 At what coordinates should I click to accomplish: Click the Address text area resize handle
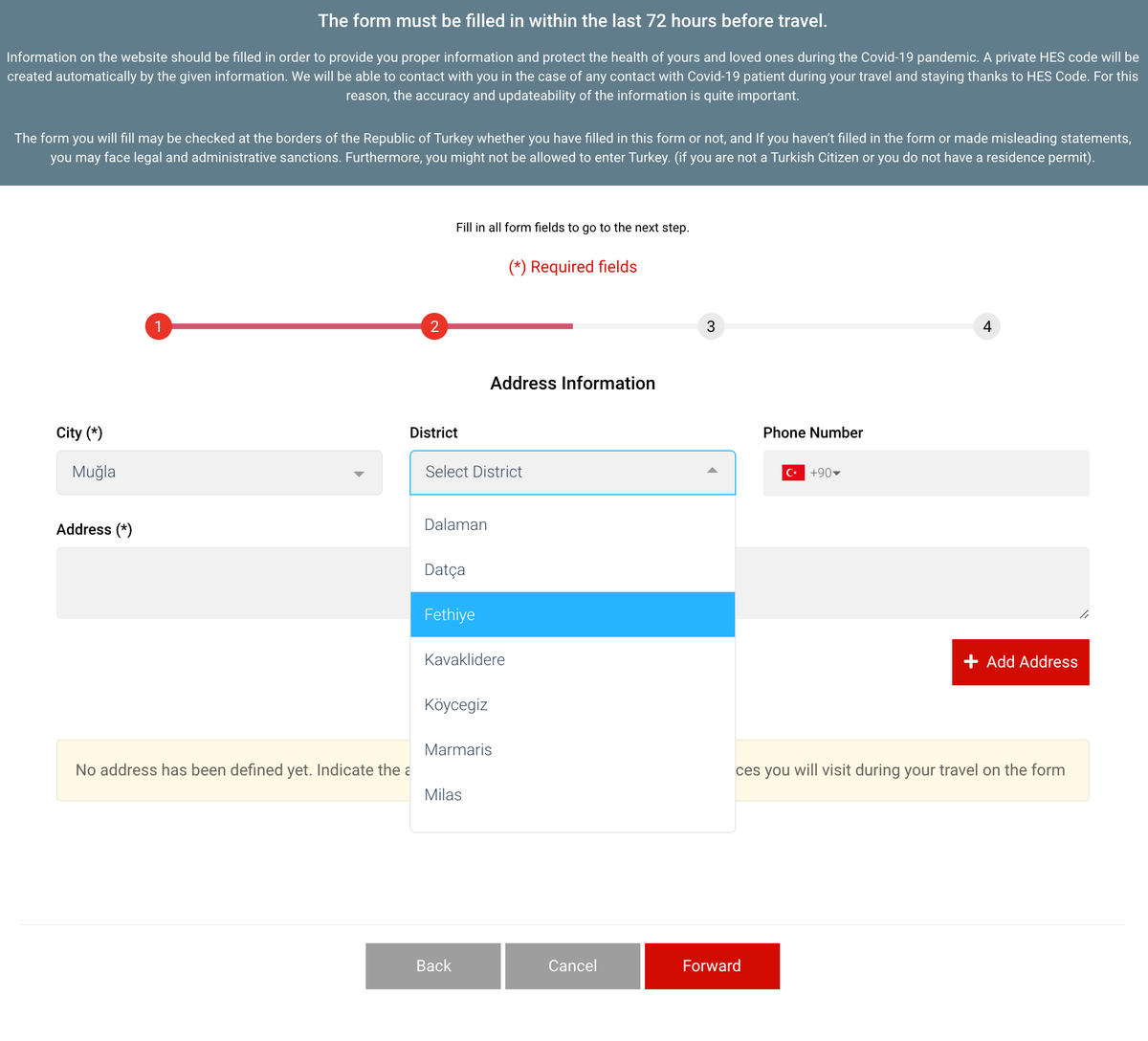[x=1083, y=613]
